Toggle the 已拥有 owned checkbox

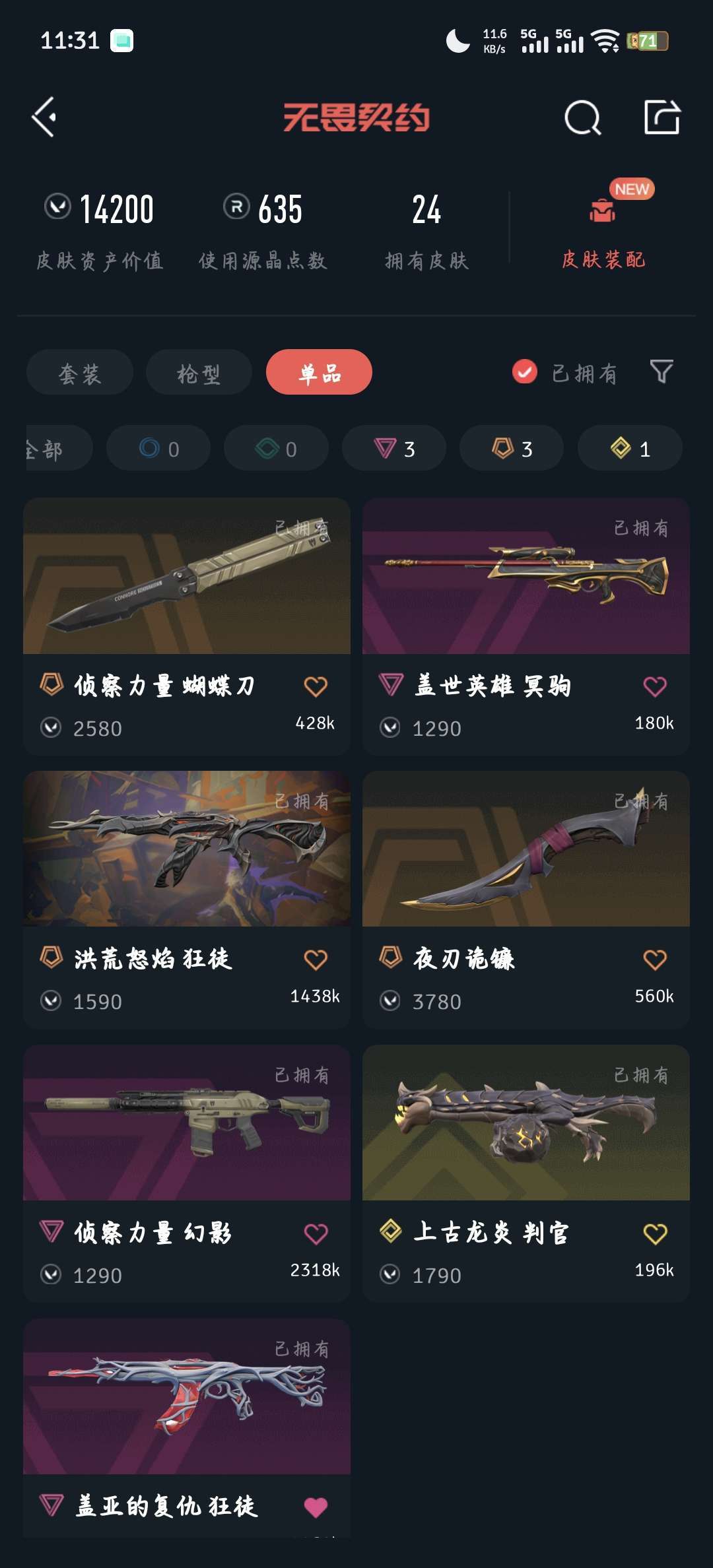[x=525, y=372]
